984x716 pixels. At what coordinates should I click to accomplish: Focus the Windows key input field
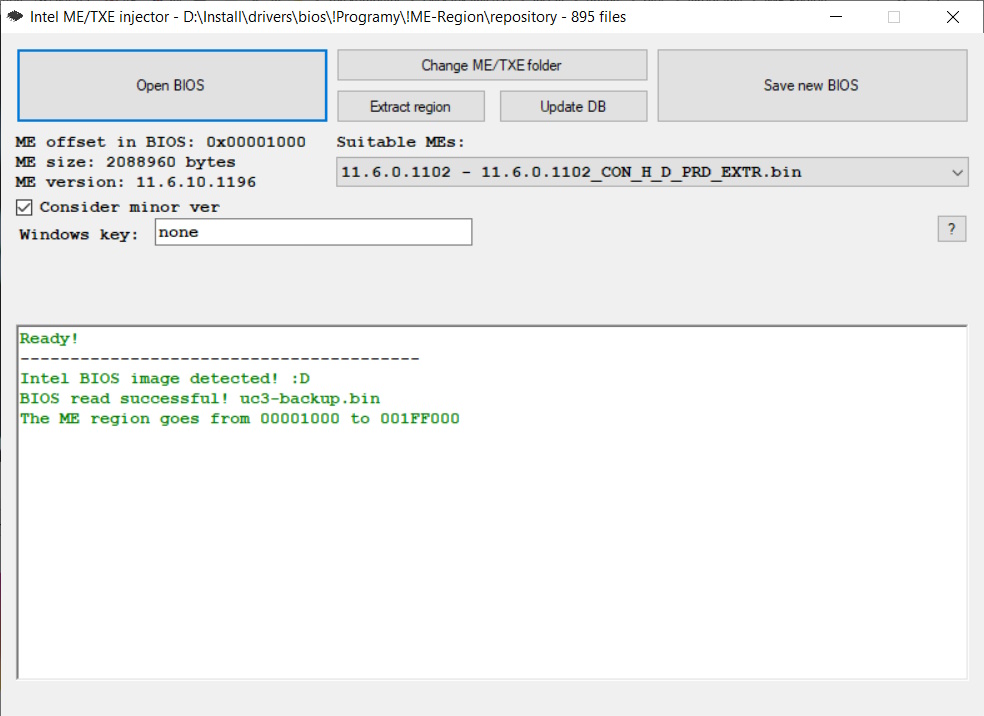(x=313, y=233)
